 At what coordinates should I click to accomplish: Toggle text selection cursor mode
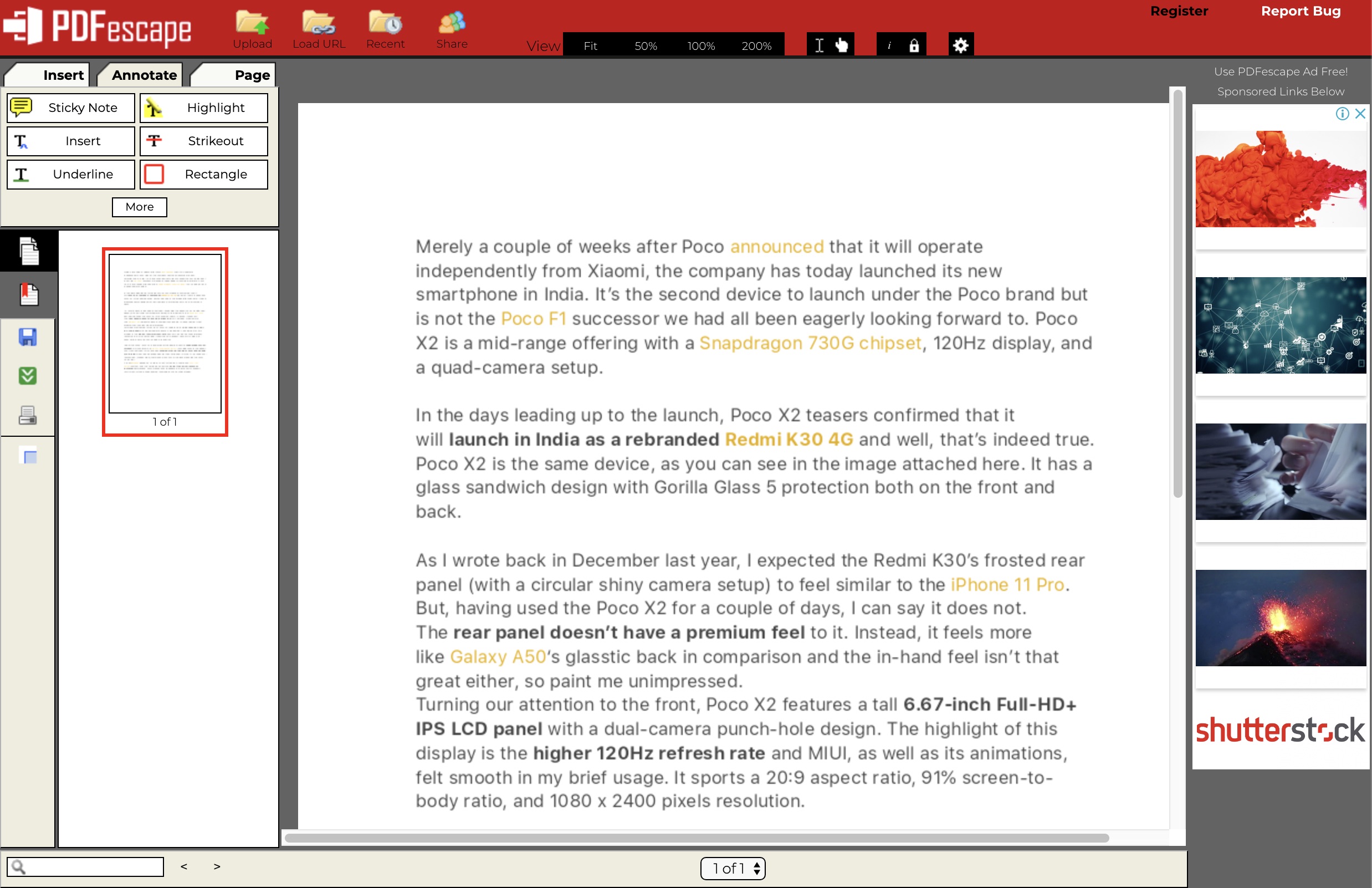pyautogui.click(x=820, y=45)
